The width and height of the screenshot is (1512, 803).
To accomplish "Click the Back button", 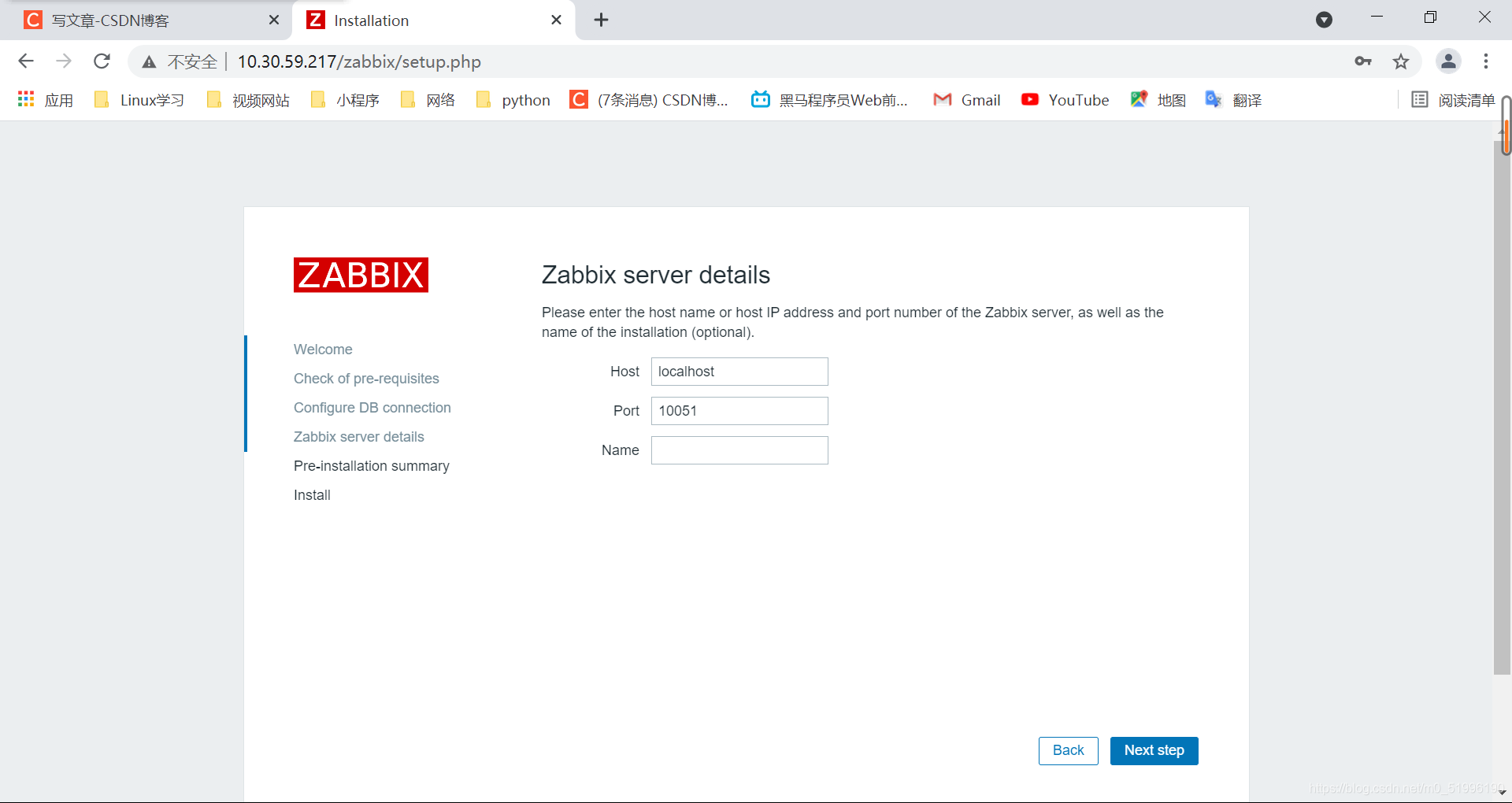I will [1069, 751].
